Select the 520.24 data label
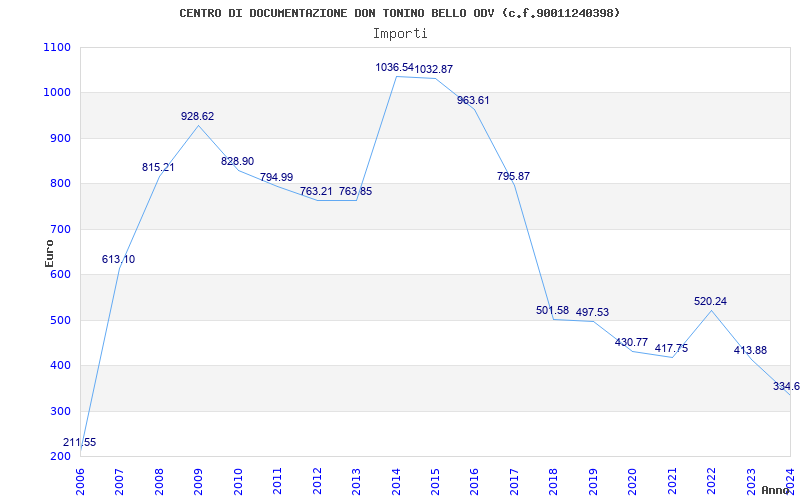Screen dimensions: 800x500 click(x=710, y=302)
